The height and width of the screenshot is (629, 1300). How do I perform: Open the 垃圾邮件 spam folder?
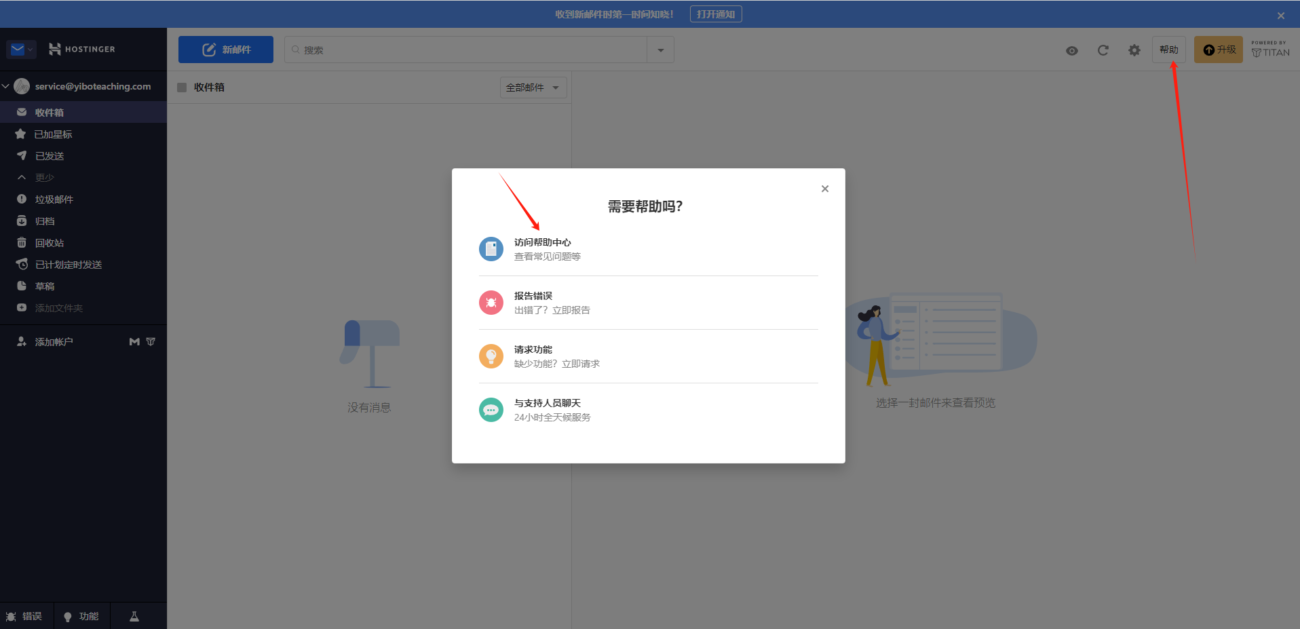[x=83, y=199]
